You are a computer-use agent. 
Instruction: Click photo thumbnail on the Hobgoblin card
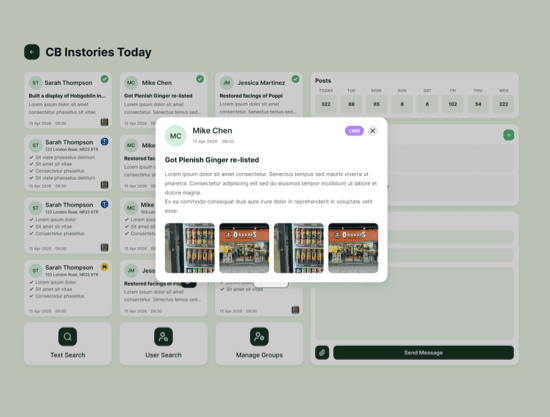(104, 122)
